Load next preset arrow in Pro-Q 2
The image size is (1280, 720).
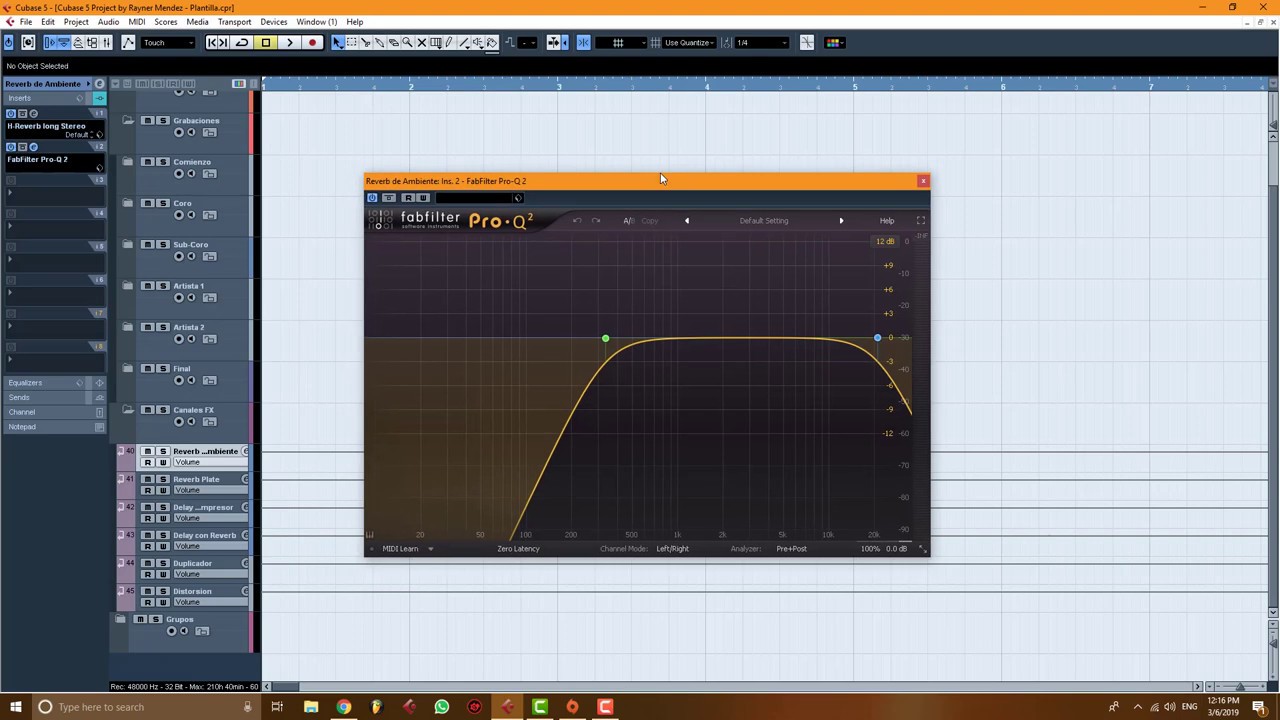pyautogui.click(x=841, y=220)
